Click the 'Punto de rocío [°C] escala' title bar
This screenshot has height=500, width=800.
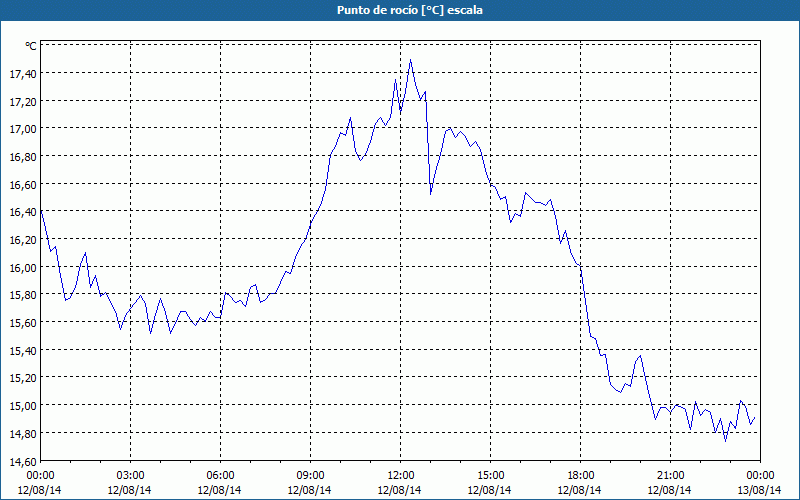pos(400,10)
